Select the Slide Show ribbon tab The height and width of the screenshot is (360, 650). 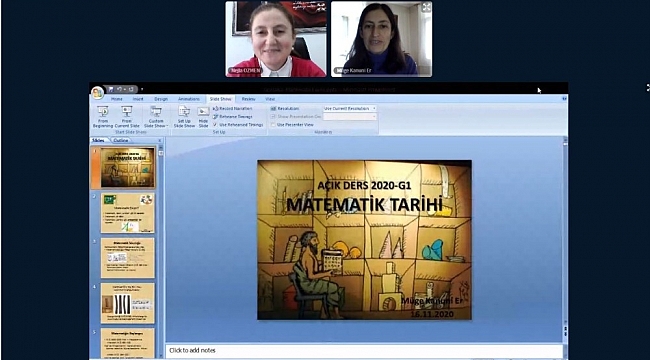coord(221,99)
